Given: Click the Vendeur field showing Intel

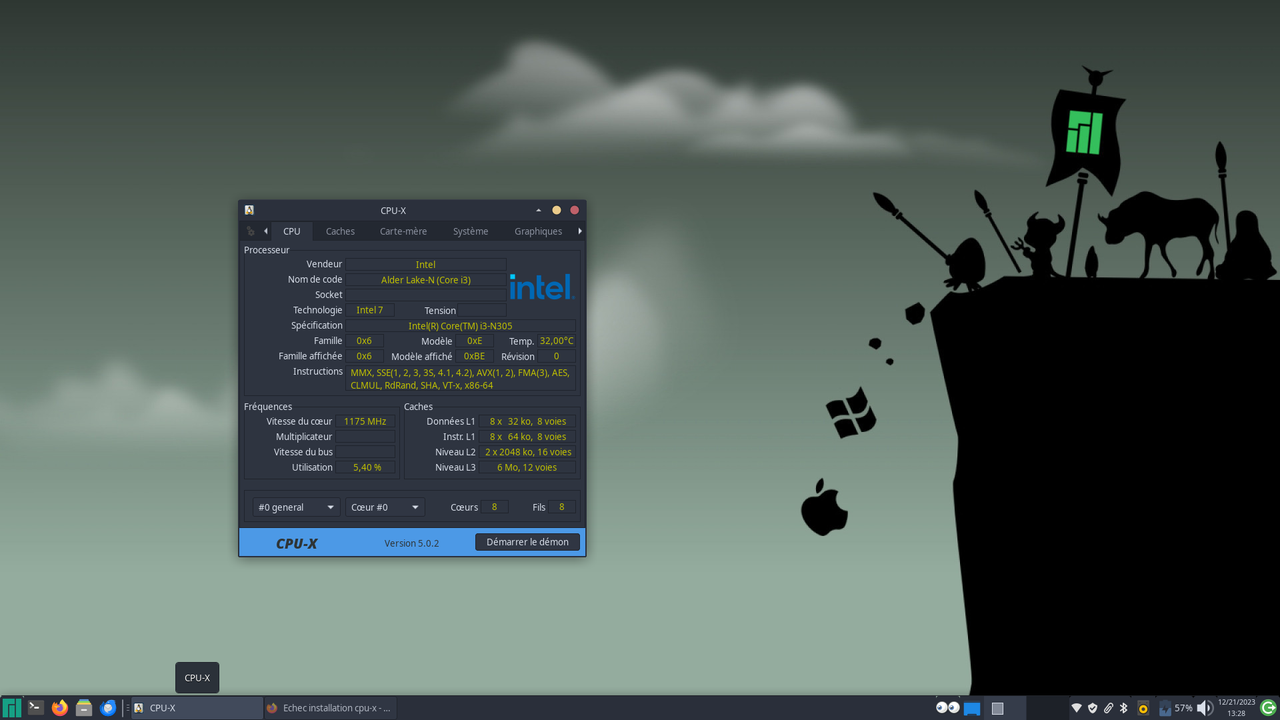Looking at the screenshot, I should tap(426, 264).
